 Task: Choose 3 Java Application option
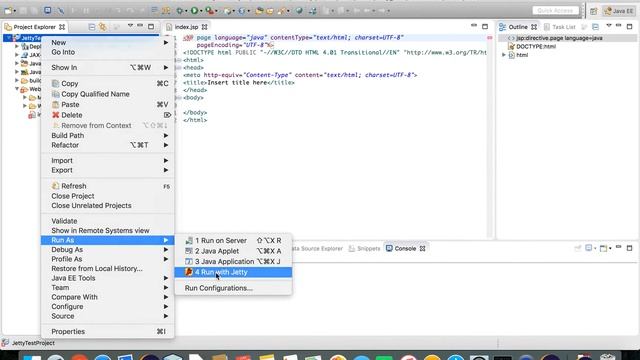coord(233,262)
